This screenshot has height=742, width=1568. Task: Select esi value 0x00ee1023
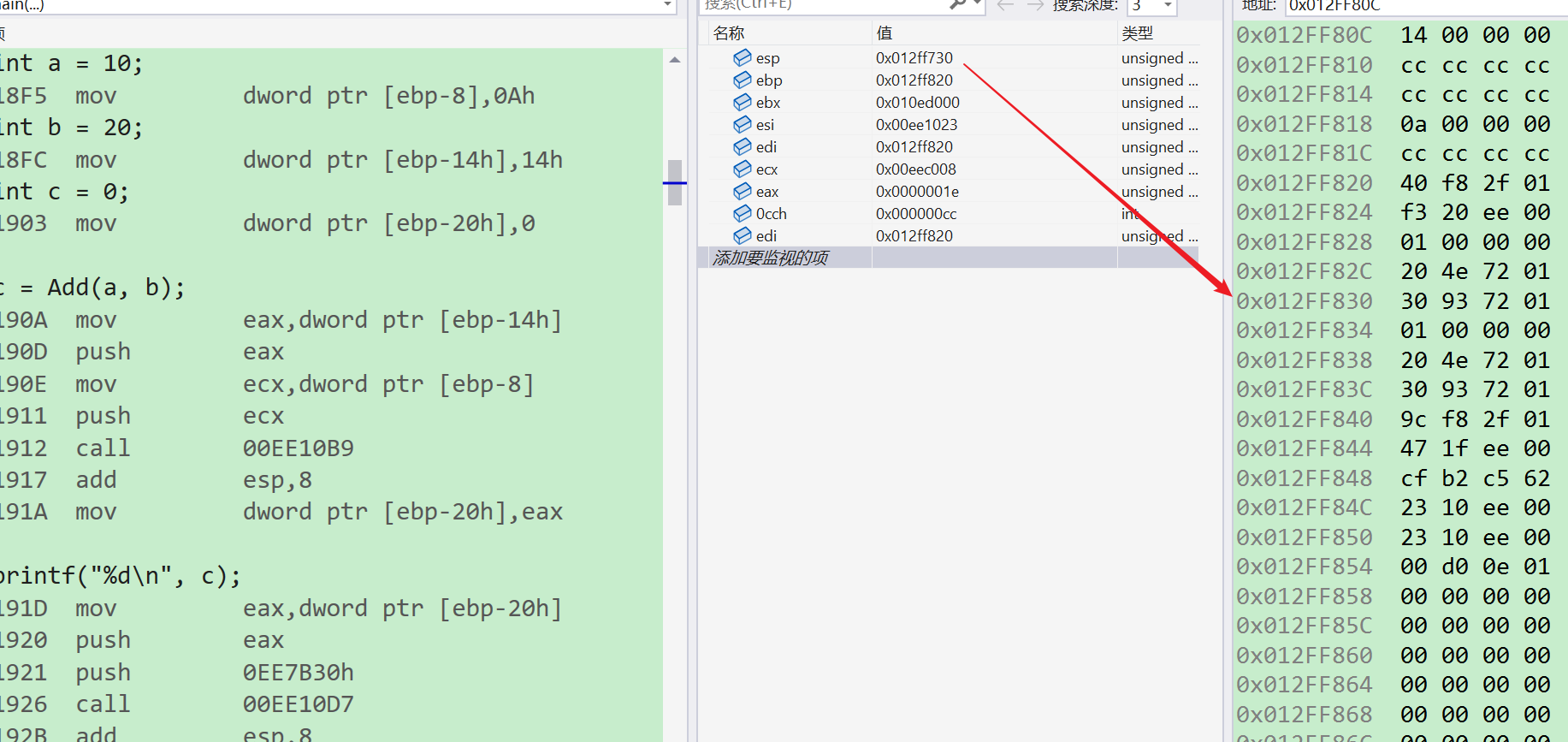(916, 124)
